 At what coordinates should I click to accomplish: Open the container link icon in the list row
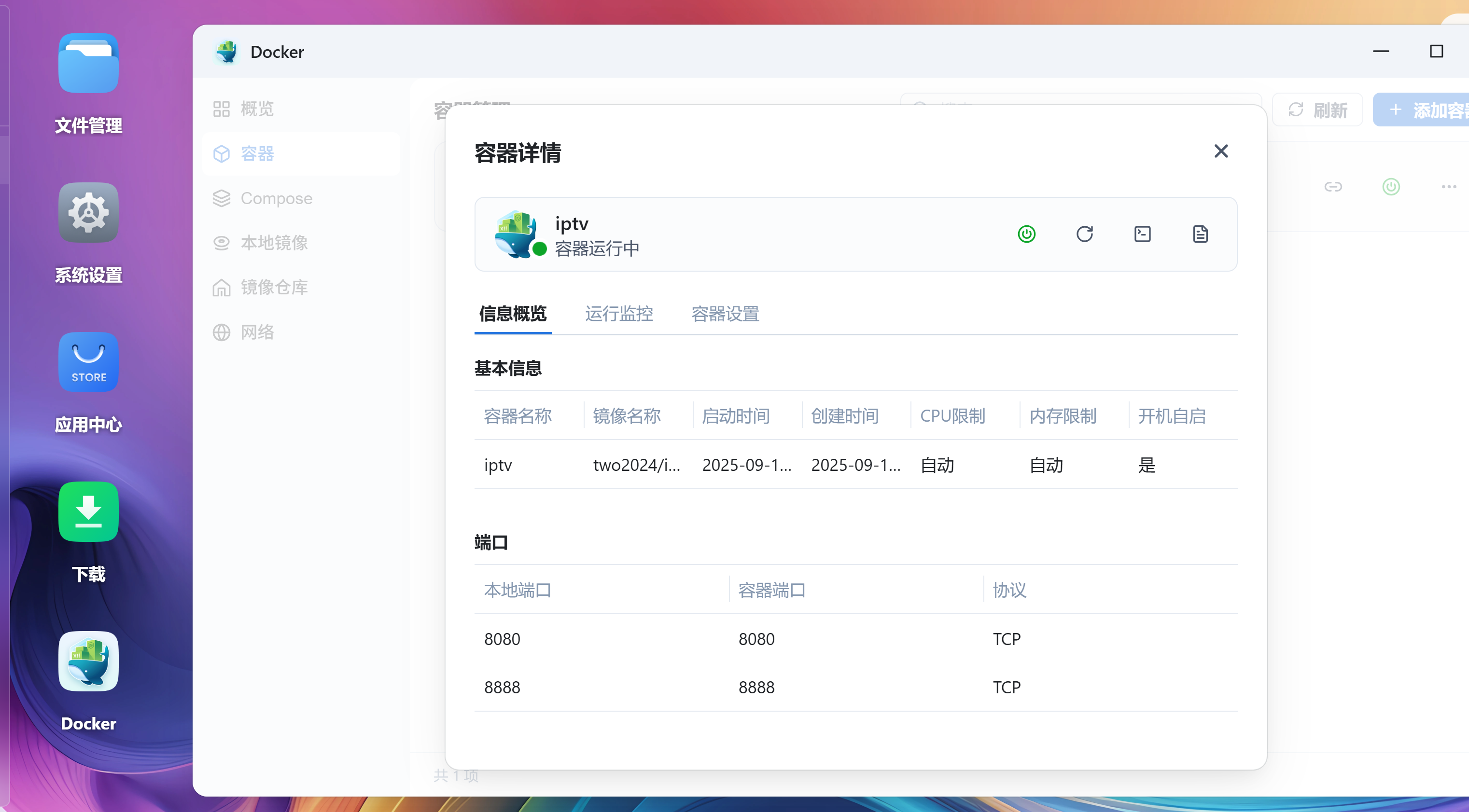(1334, 186)
